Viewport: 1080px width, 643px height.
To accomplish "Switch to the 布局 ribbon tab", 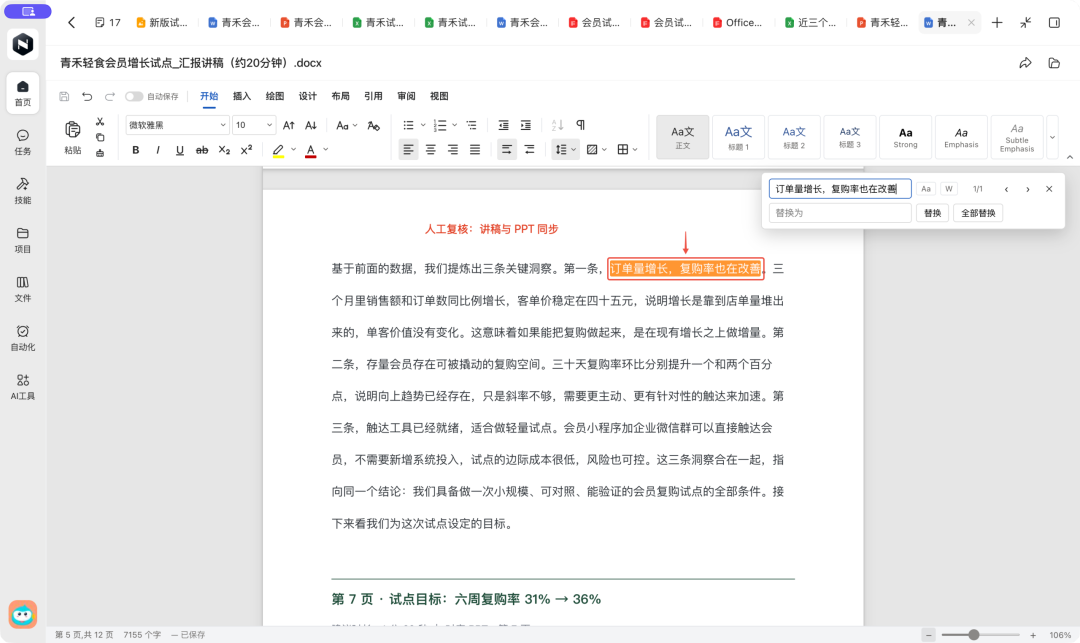I will (340, 96).
